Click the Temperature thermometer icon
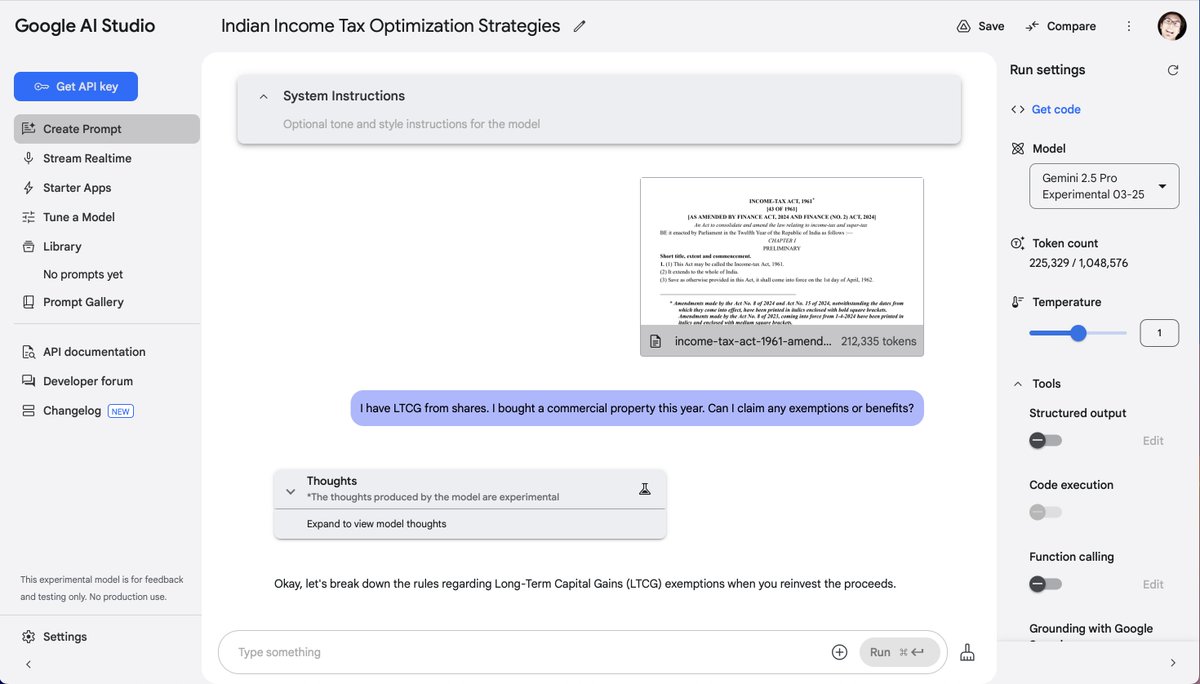1200x684 pixels. pyautogui.click(x=1018, y=302)
